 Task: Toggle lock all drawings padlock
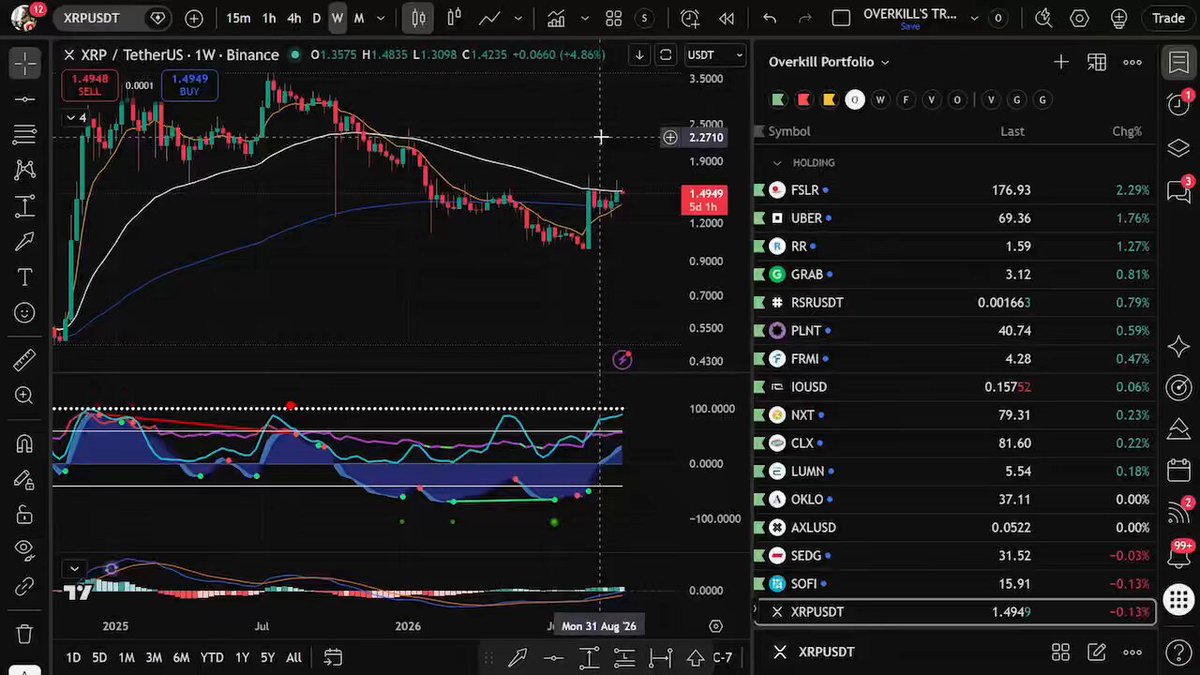coord(25,515)
